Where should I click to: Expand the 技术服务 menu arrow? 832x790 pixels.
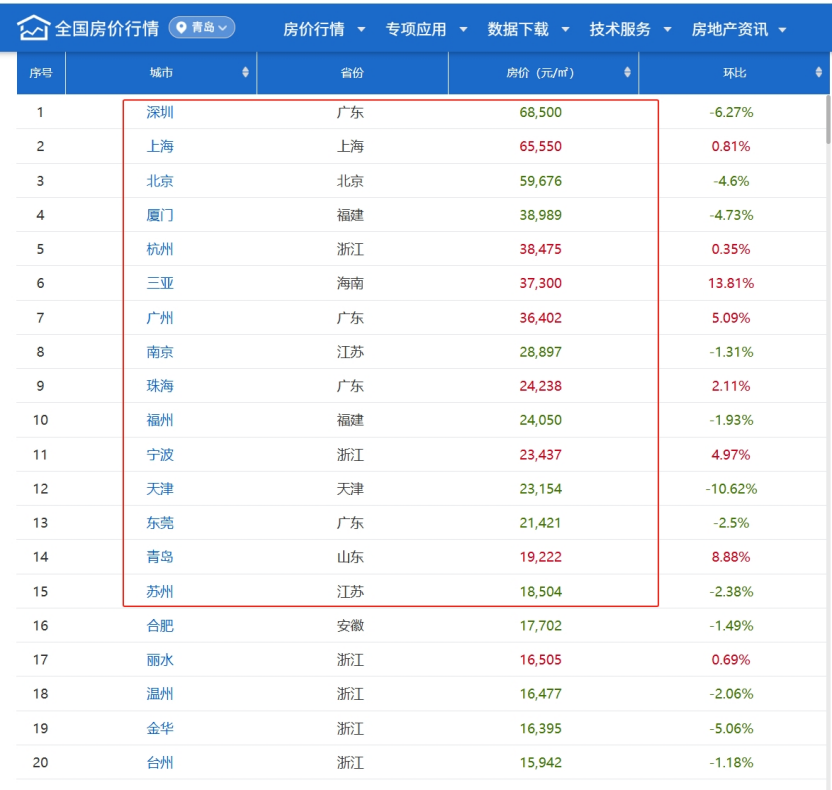tap(668, 30)
